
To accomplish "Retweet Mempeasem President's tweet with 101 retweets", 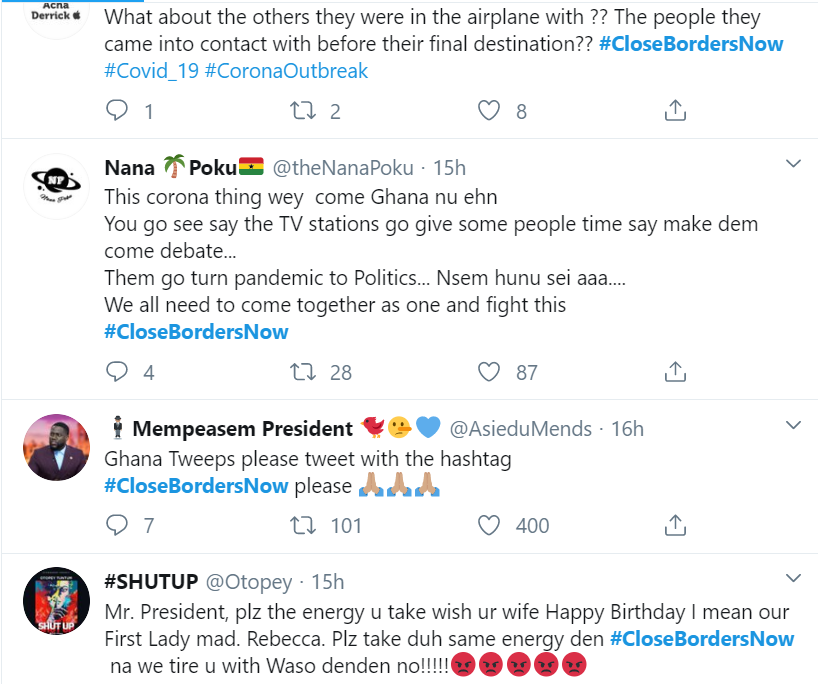I will point(302,525).
